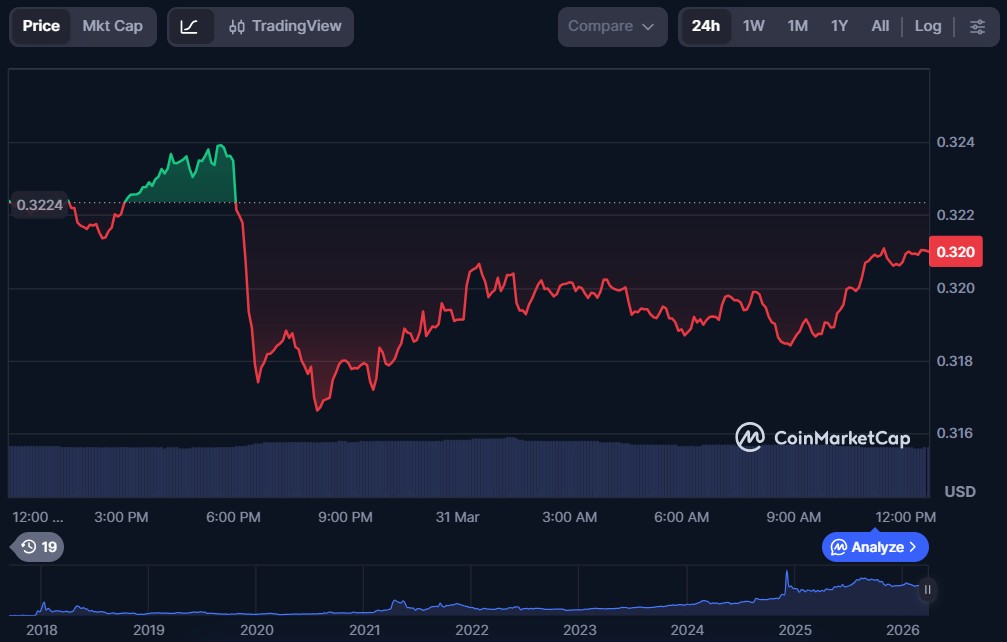Switch to Mkt Cap view
1007x642 pixels.
(x=112, y=26)
